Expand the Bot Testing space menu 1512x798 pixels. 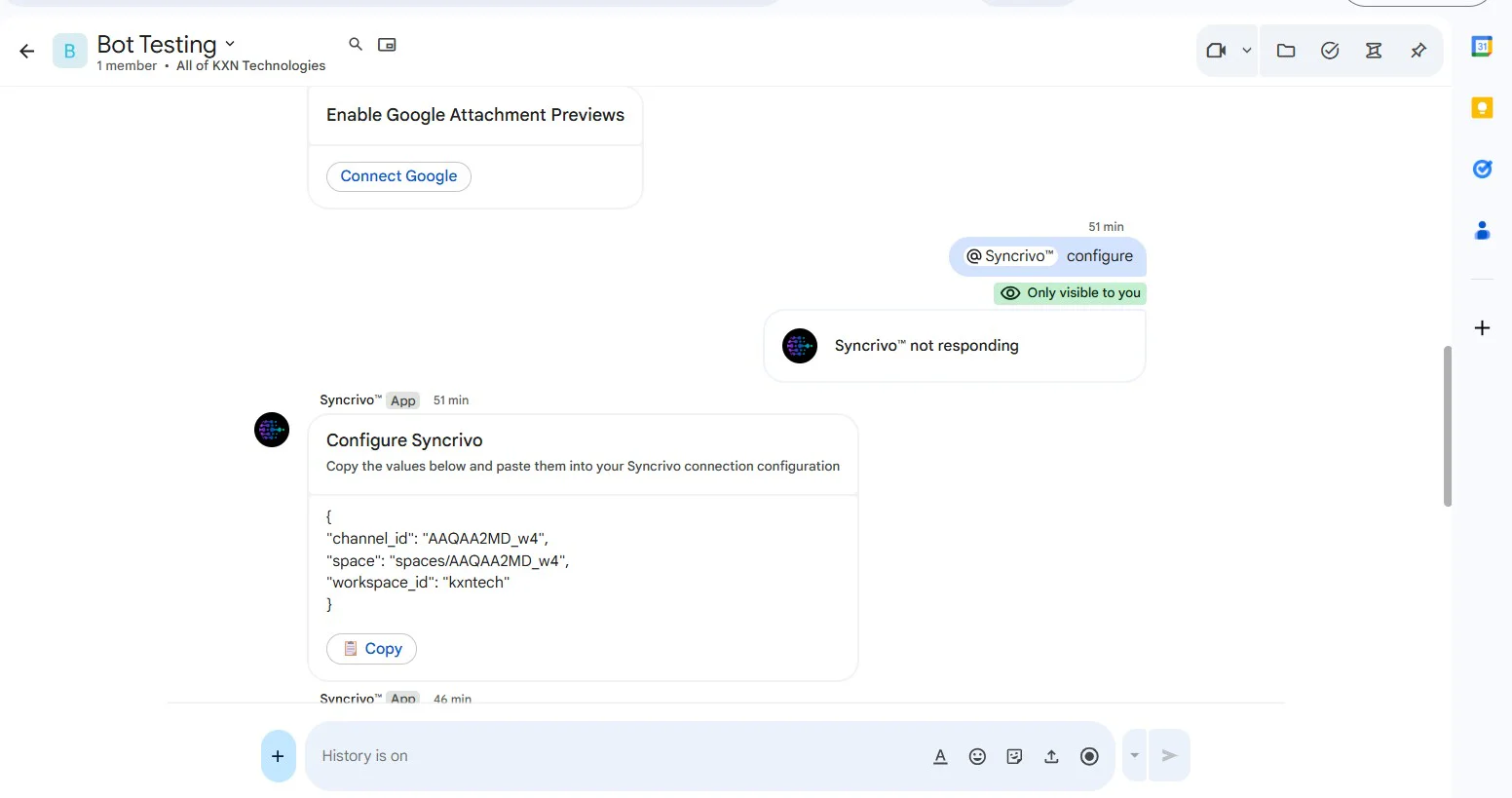pos(230,44)
